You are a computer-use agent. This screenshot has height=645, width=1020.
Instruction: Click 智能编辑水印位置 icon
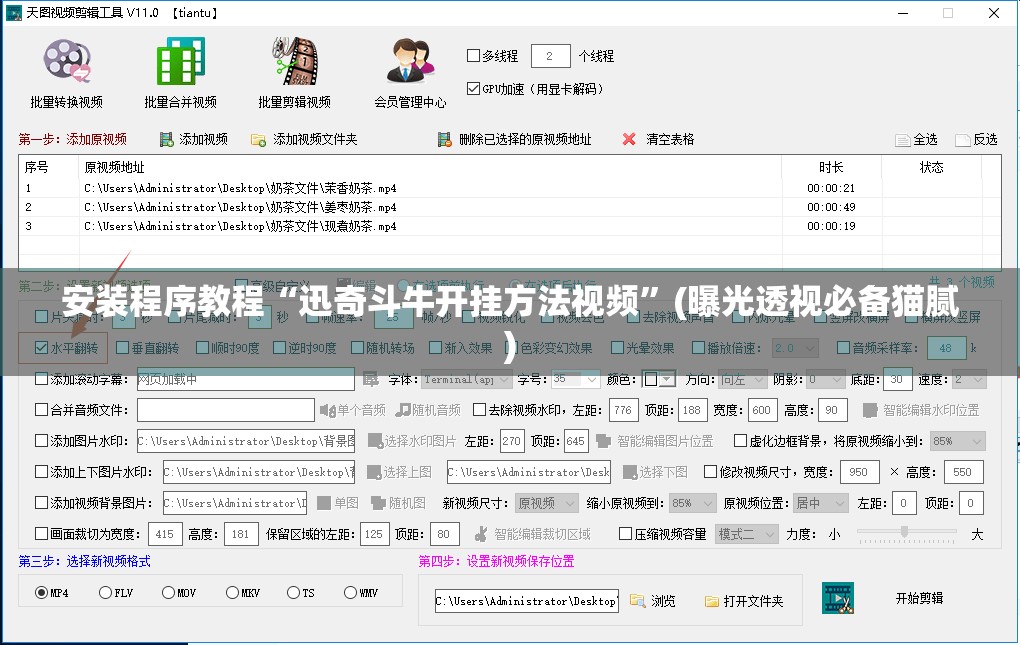tap(870, 410)
